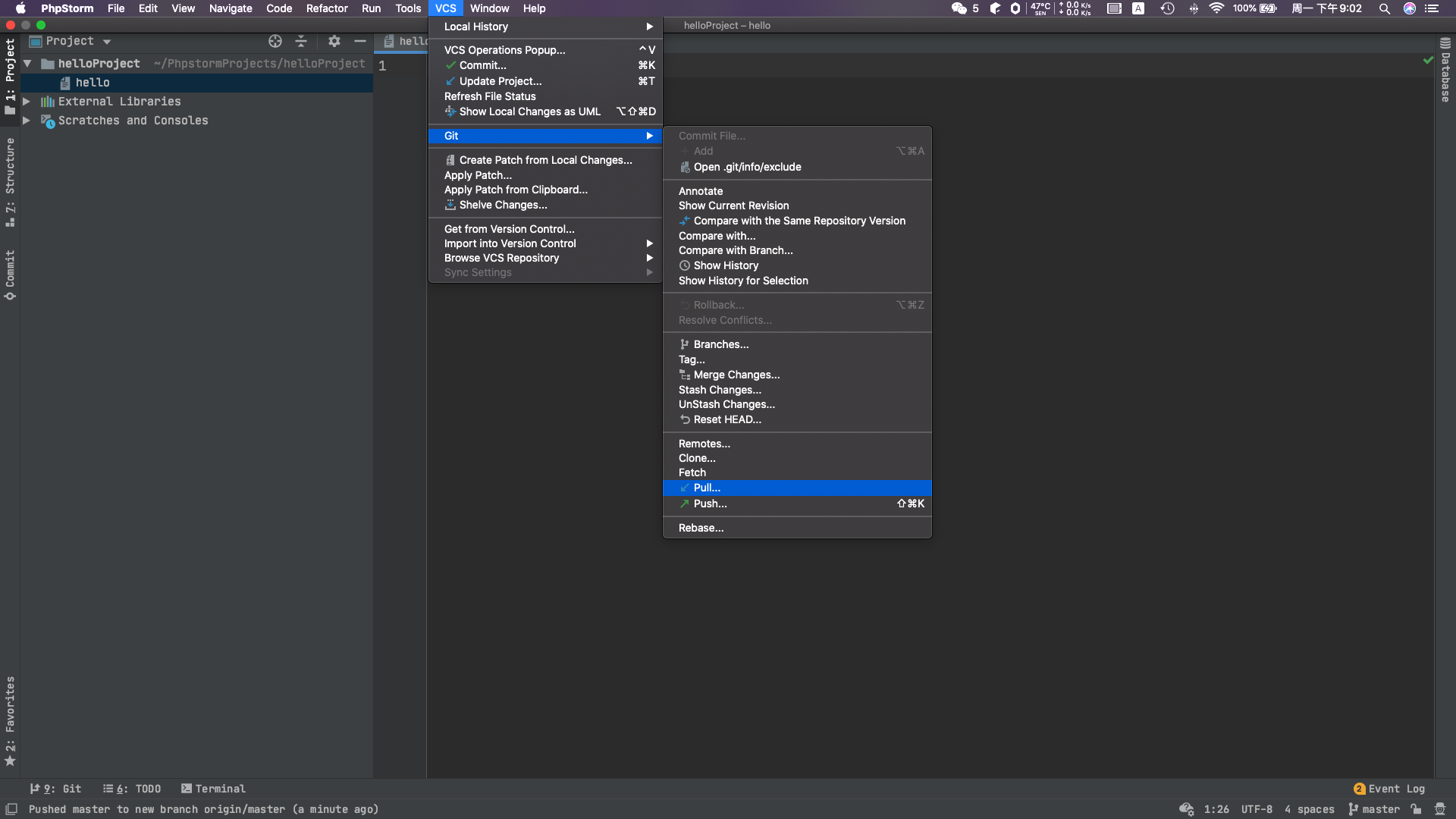Toggle the Structure side tool window
The width and height of the screenshot is (1456, 819).
coord(10,182)
